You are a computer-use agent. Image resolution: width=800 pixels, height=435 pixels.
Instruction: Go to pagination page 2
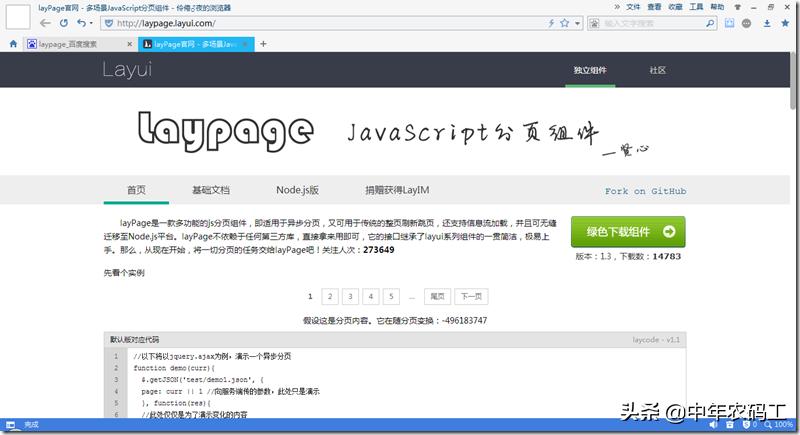pyautogui.click(x=330, y=296)
